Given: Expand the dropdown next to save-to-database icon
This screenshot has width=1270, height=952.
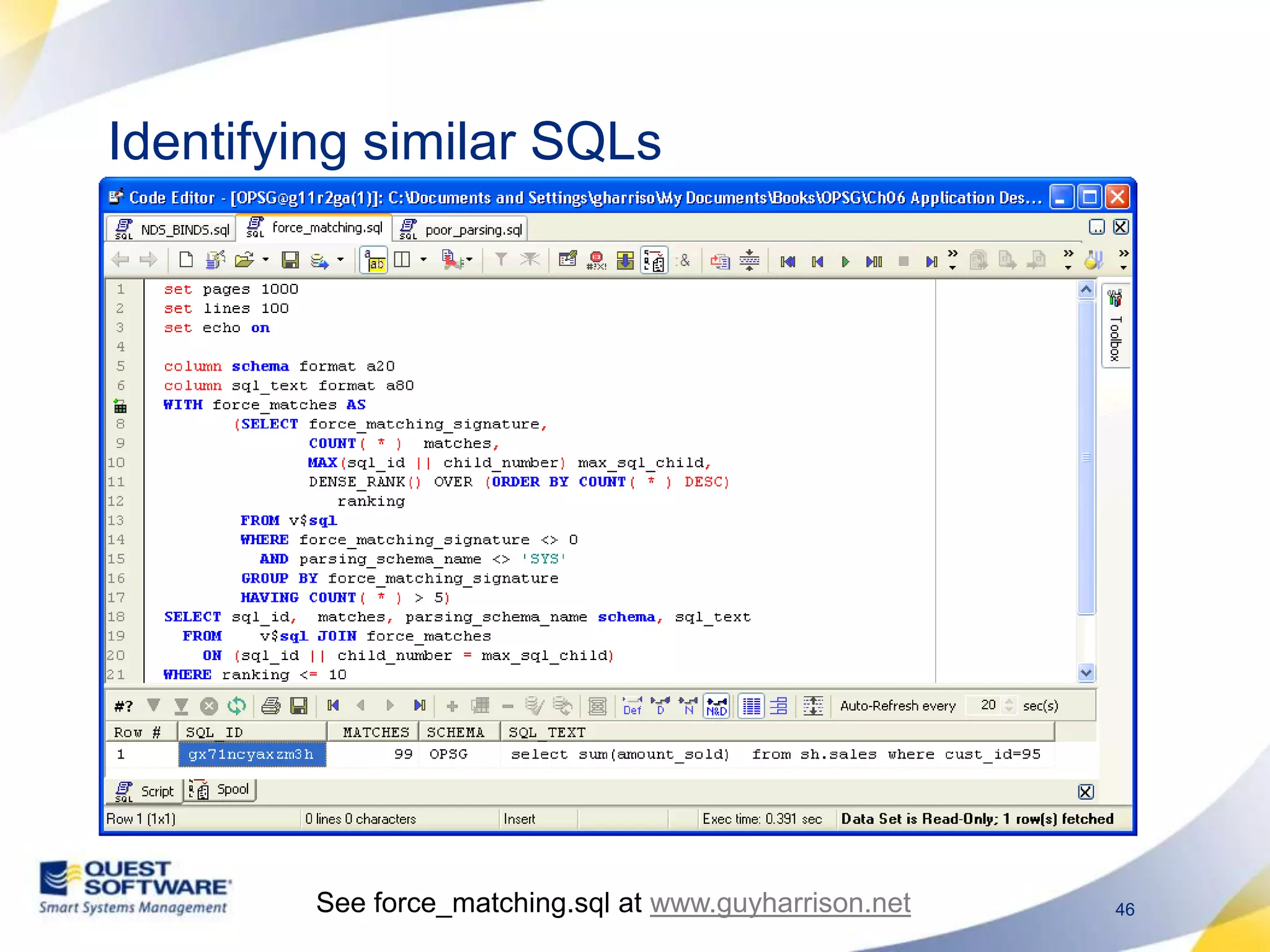Looking at the screenshot, I should pos(340,260).
